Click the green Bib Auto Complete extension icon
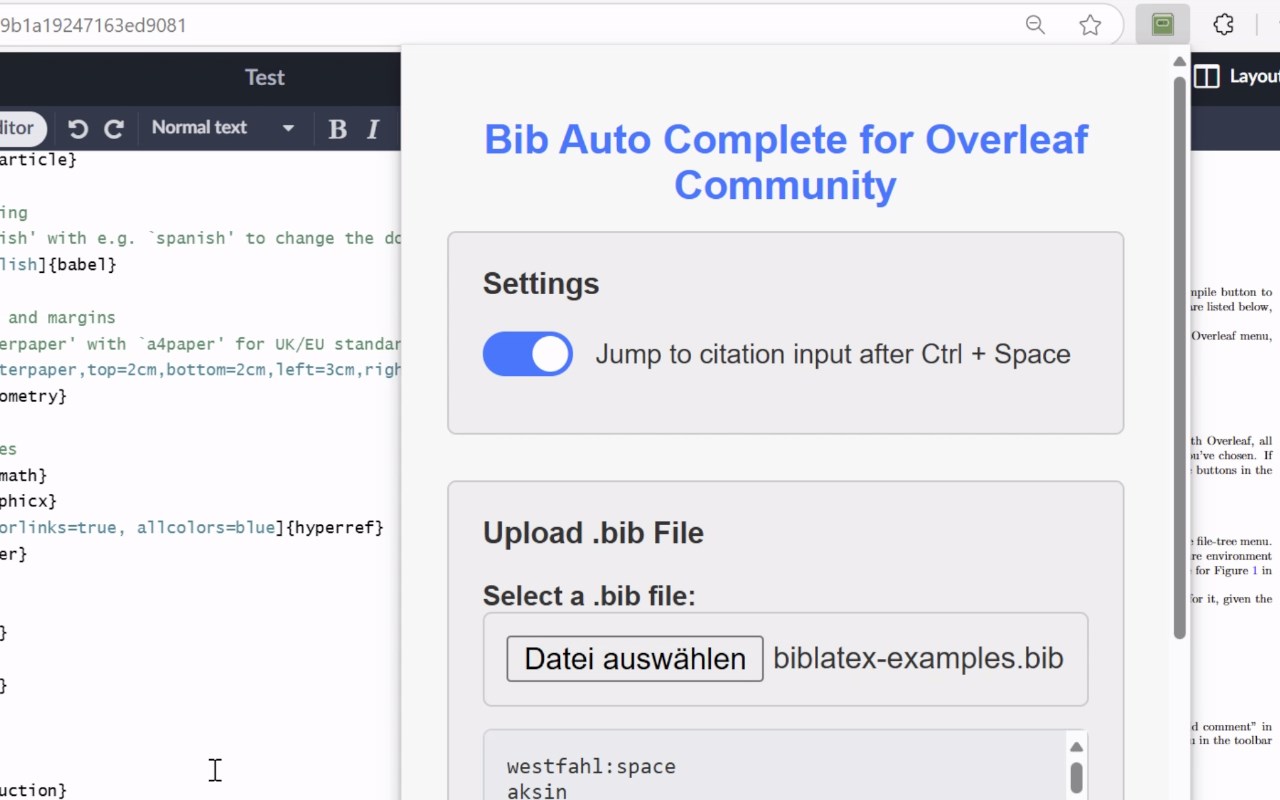The image size is (1280, 800). 1162,25
